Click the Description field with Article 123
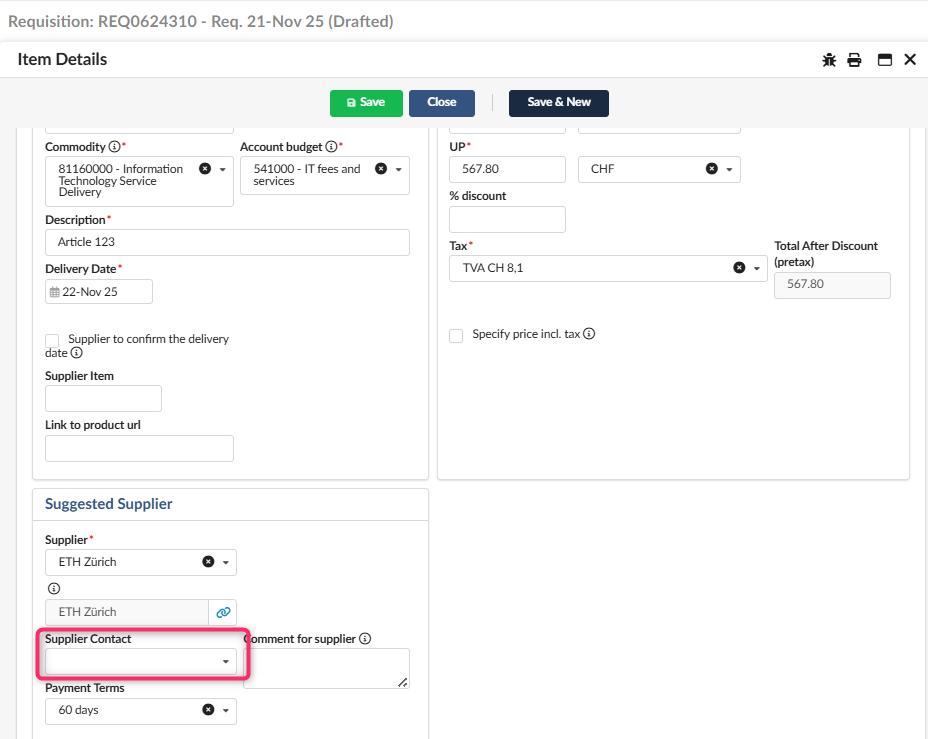Screen dimensions: 928x739 (x=227, y=242)
